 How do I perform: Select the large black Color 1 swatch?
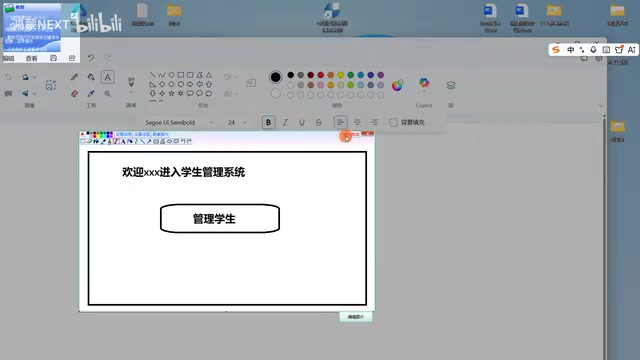click(276, 77)
